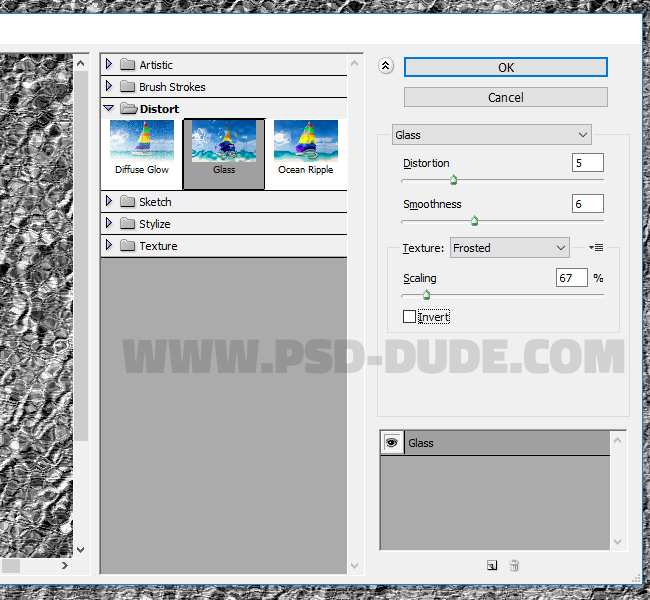Image resolution: width=650 pixels, height=600 pixels.
Task: Click the Smoothness value field
Action: coord(587,204)
